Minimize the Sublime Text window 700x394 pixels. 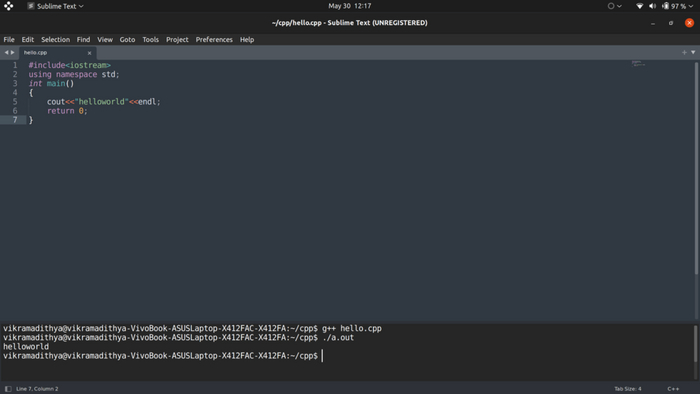coord(653,23)
